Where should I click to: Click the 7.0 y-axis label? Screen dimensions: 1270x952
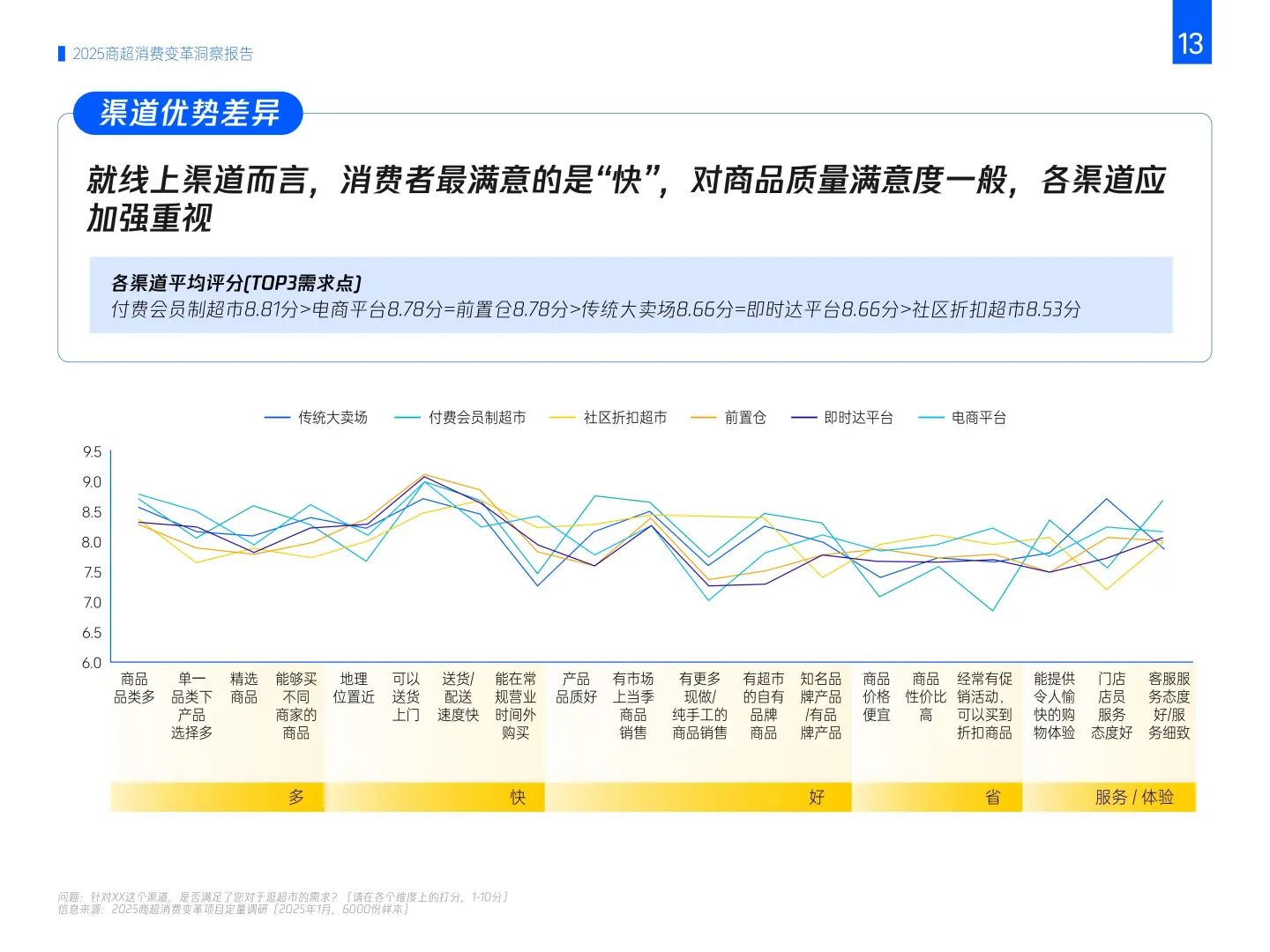tap(92, 603)
